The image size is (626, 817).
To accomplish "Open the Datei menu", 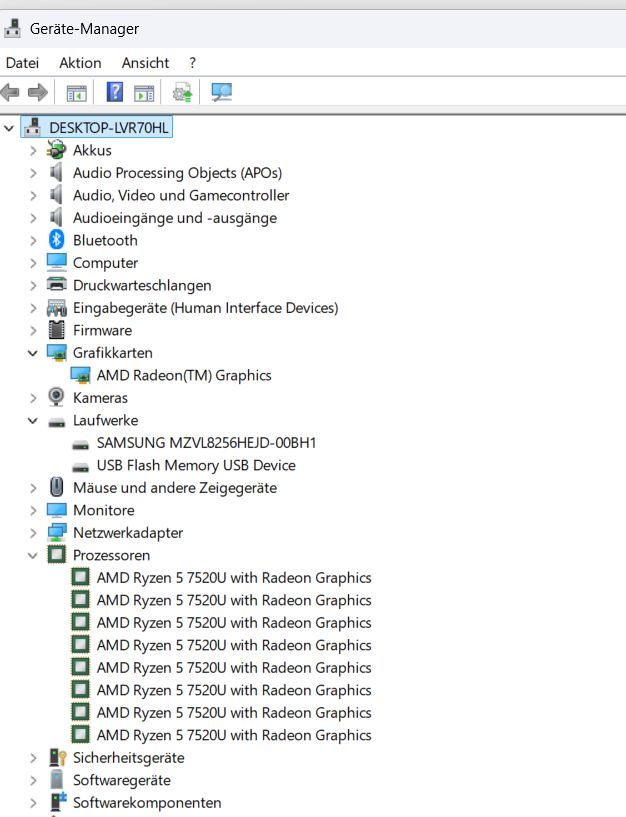I will (x=22, y=62).
